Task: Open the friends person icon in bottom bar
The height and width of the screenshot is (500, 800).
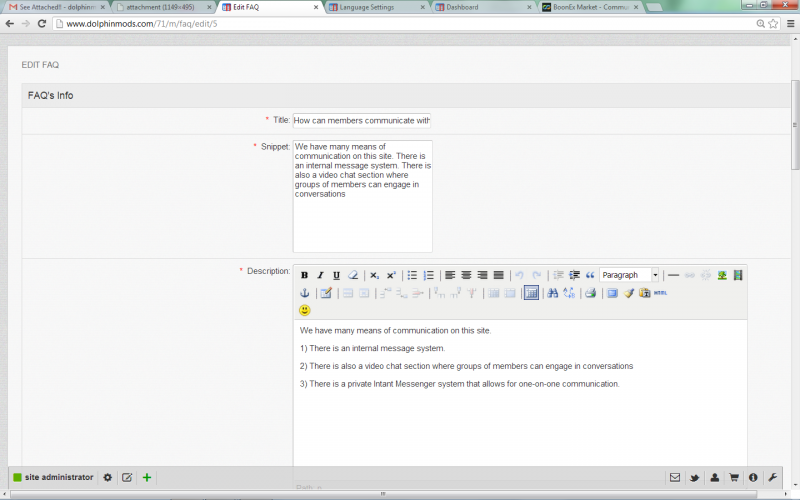Action: click(714, 478)
